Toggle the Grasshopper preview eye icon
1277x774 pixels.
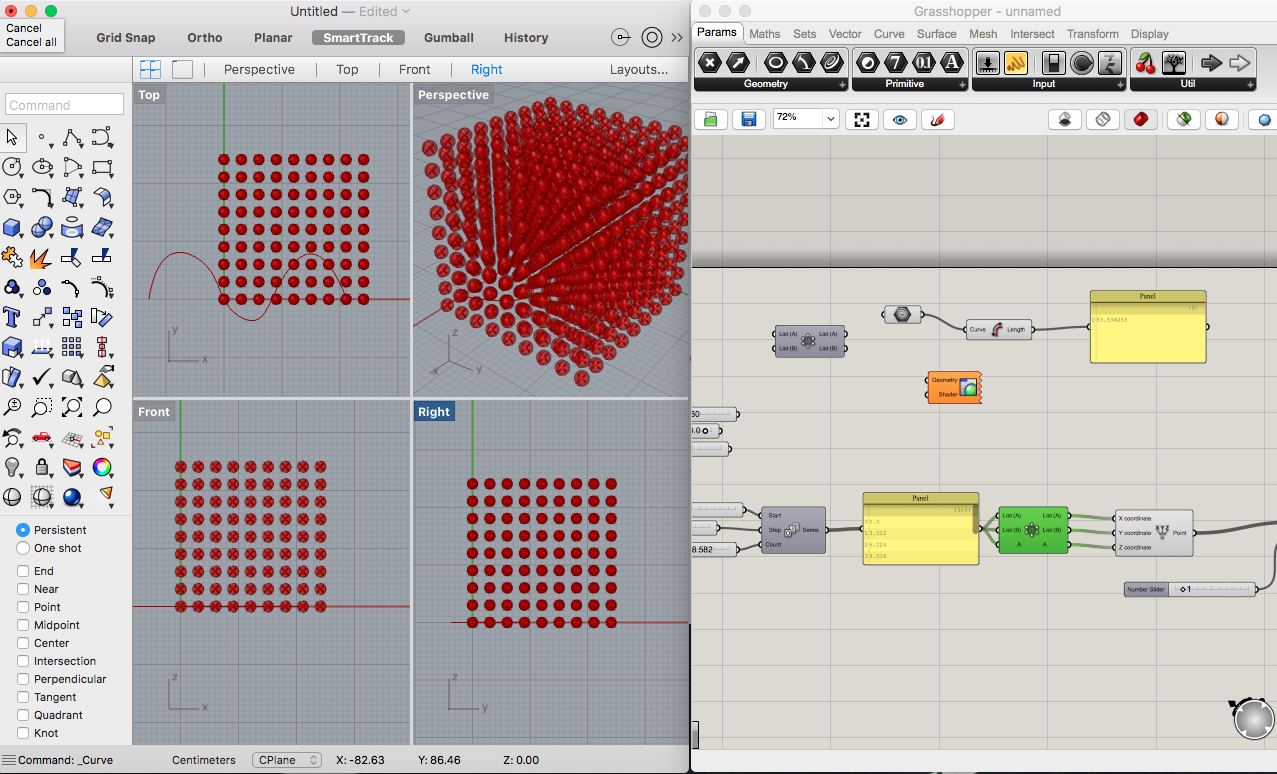899,119
